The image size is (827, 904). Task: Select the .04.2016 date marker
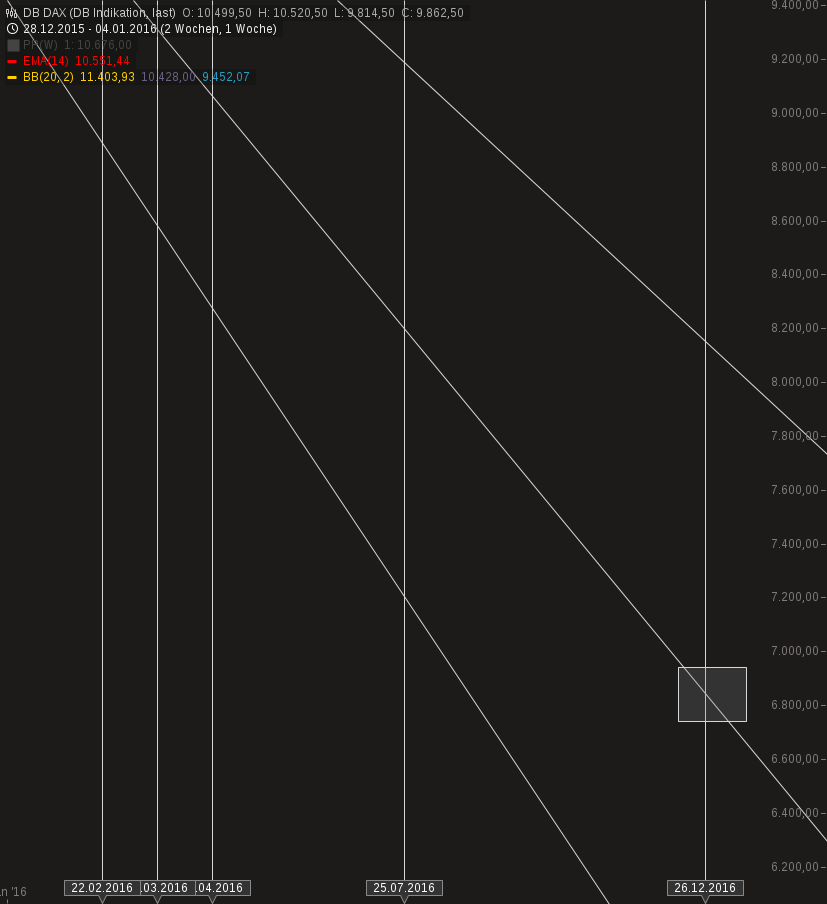(222, 888)
